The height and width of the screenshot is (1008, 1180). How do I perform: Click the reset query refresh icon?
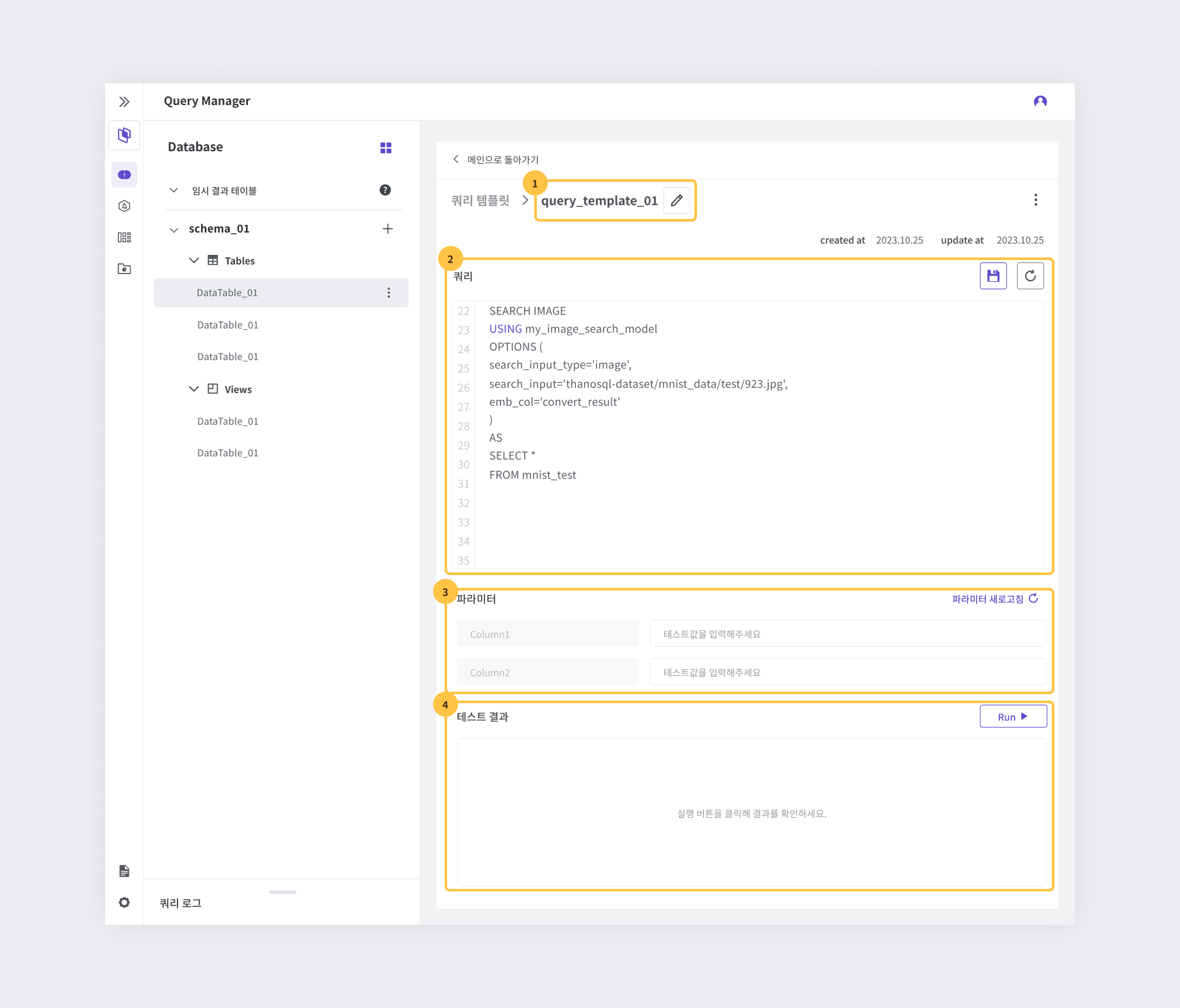tap(1030, 276)
